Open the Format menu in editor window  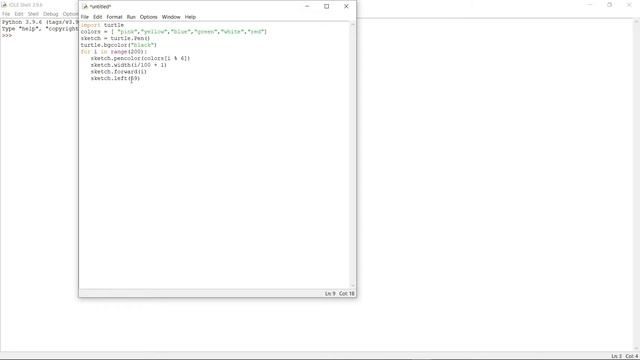[114, 17]
